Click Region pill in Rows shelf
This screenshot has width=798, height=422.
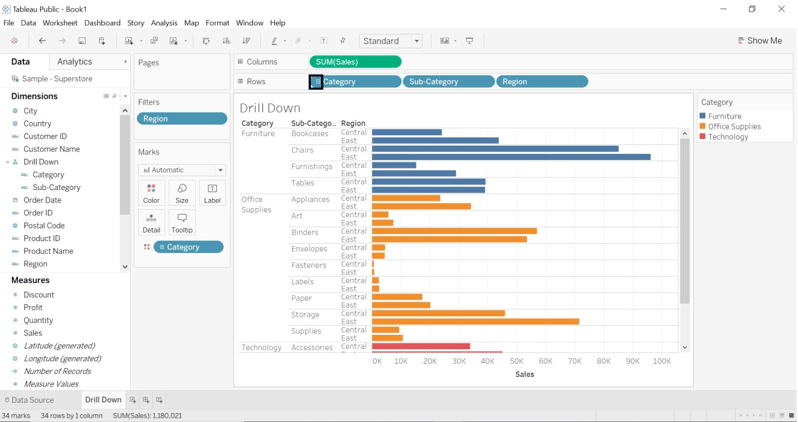pos(542,81)
